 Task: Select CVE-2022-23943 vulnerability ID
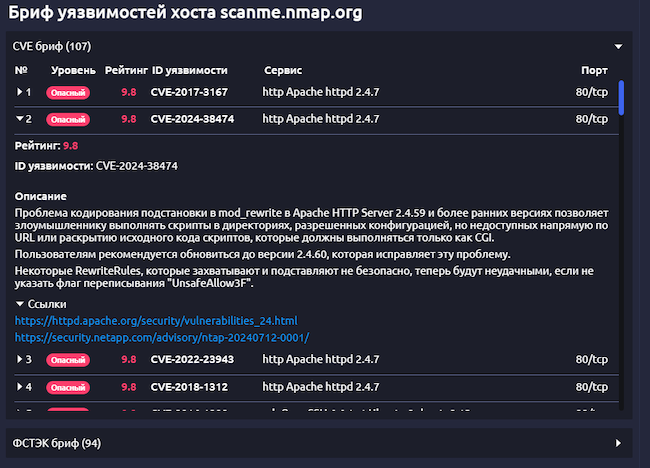click(192, 359)
